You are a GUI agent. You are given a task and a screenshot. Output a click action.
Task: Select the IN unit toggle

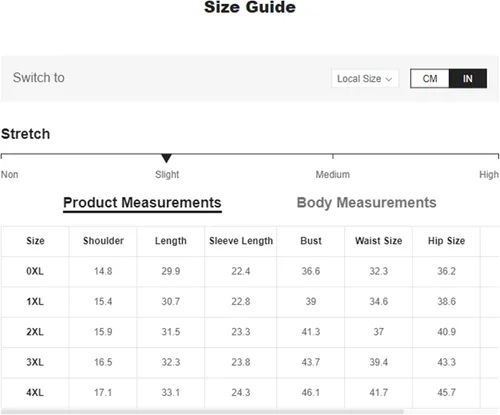point(468,79)
